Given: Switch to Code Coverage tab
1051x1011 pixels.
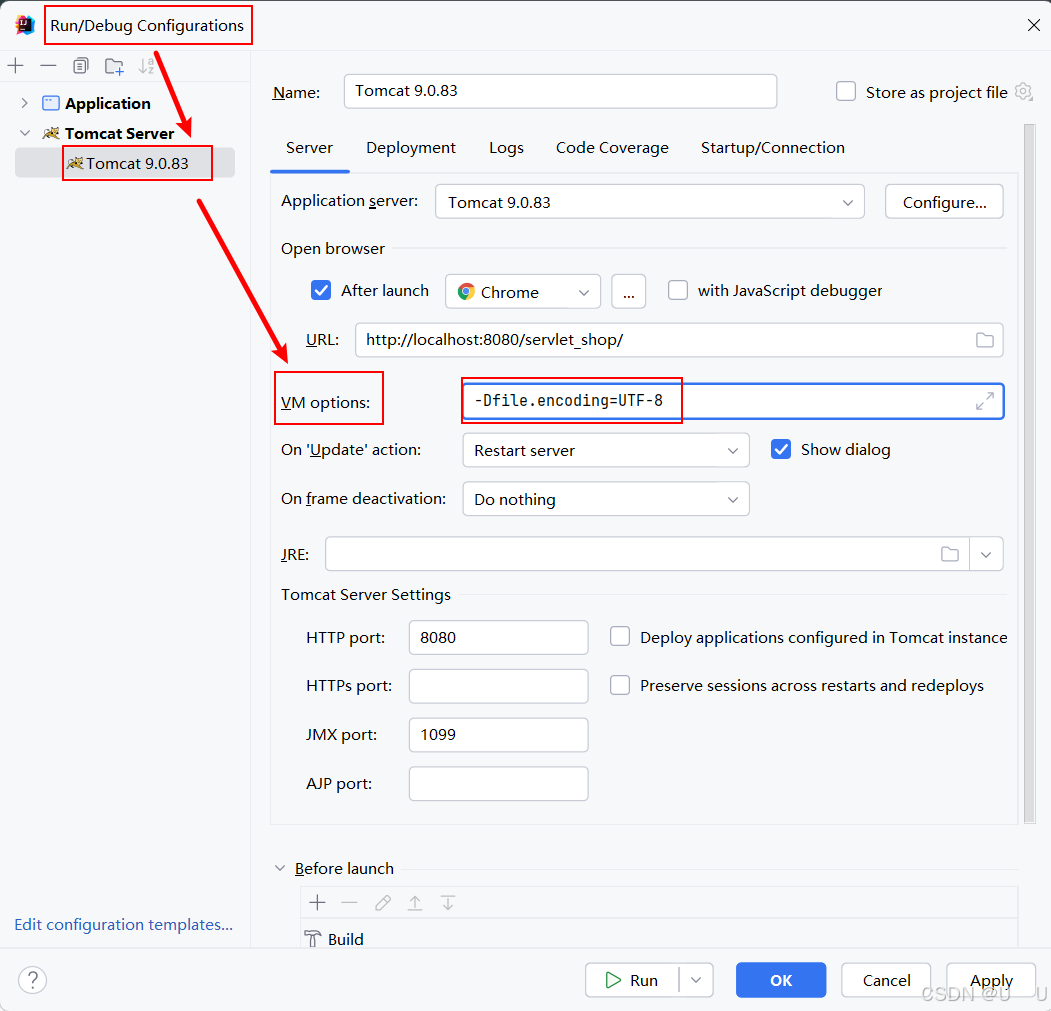Looking at the screenshot, I should (x=612, y=147).
